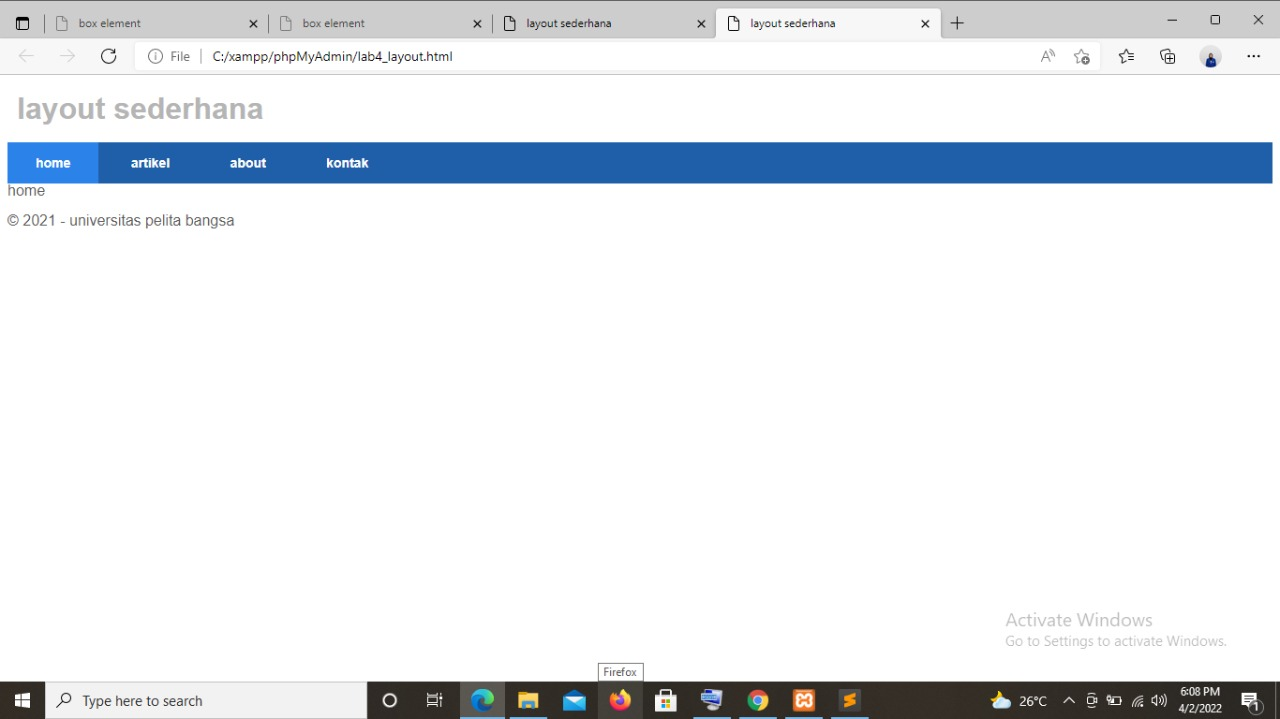Select the about navigation link
Viewport: 1280px width, 719px height.
[x=247, y=162]
